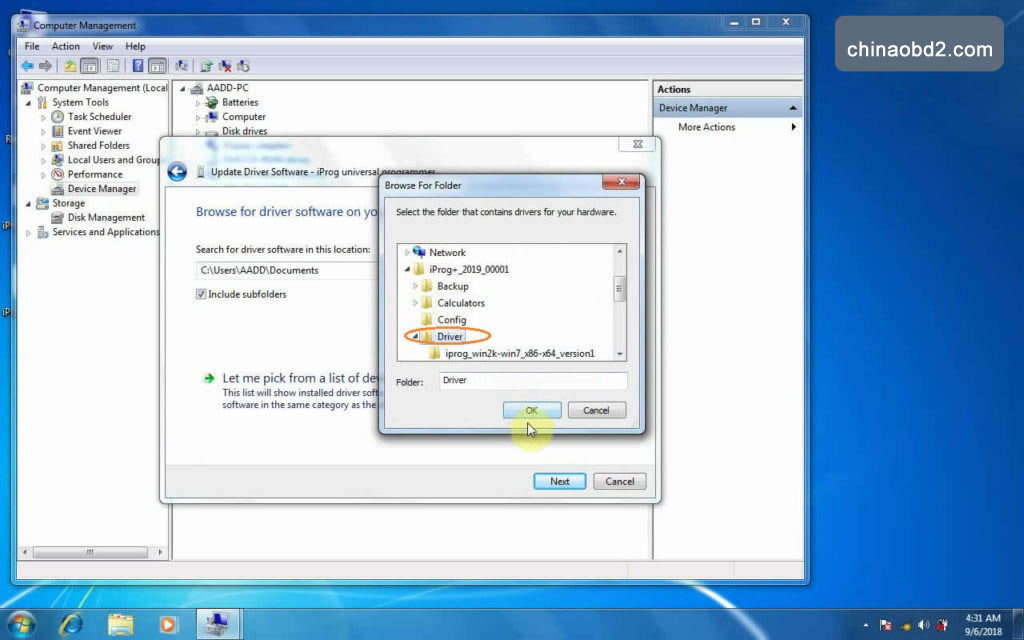Click the Forward arrow in Computer Management toolbar

point(45,66)
